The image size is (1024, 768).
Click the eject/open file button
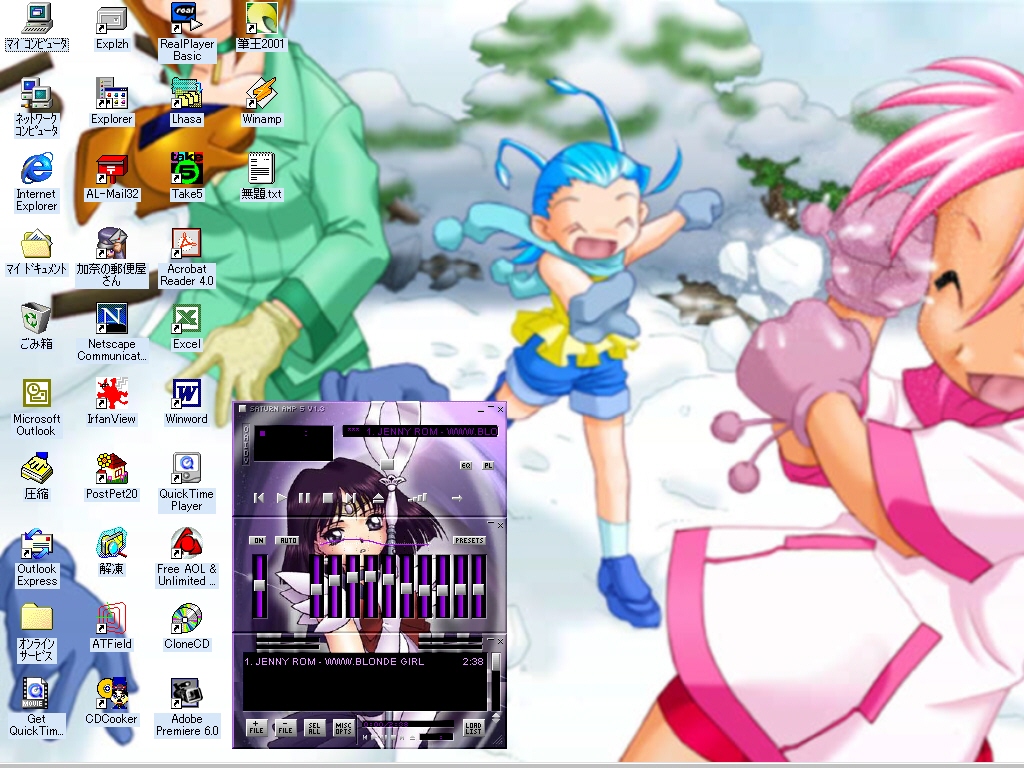click(379, 498)
